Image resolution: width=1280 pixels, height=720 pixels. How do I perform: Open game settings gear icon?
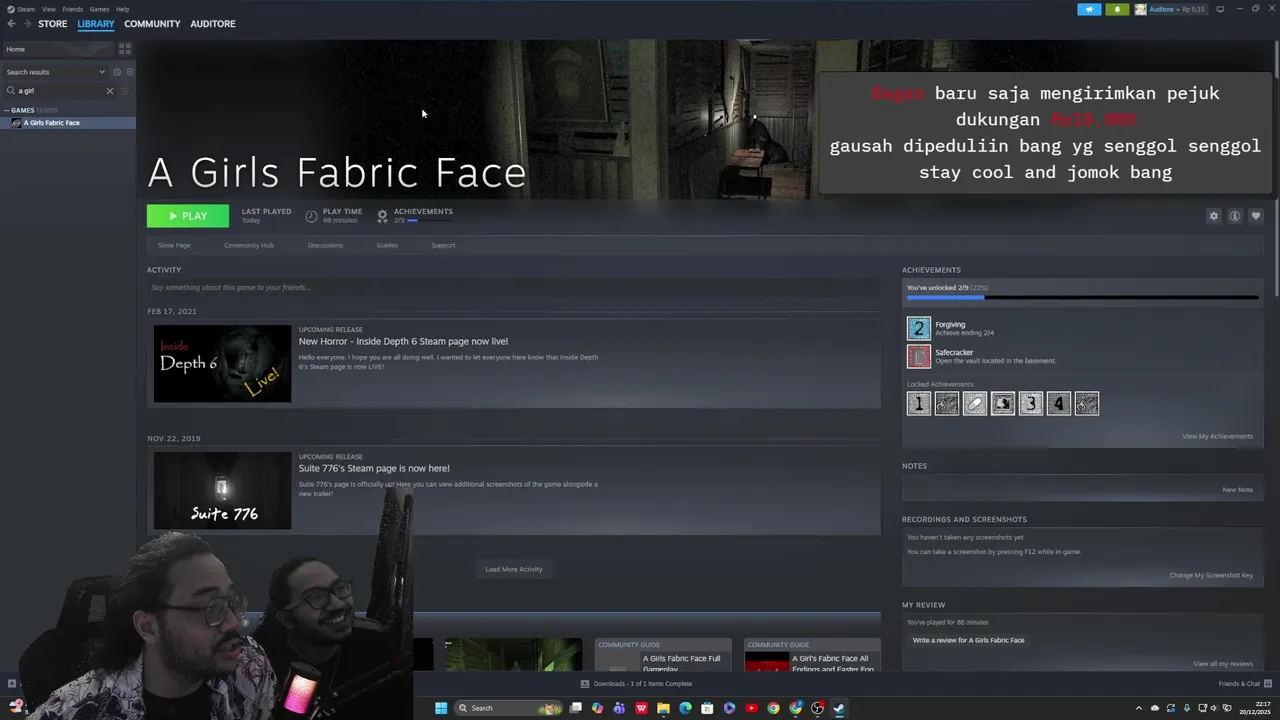point(1214,216)
